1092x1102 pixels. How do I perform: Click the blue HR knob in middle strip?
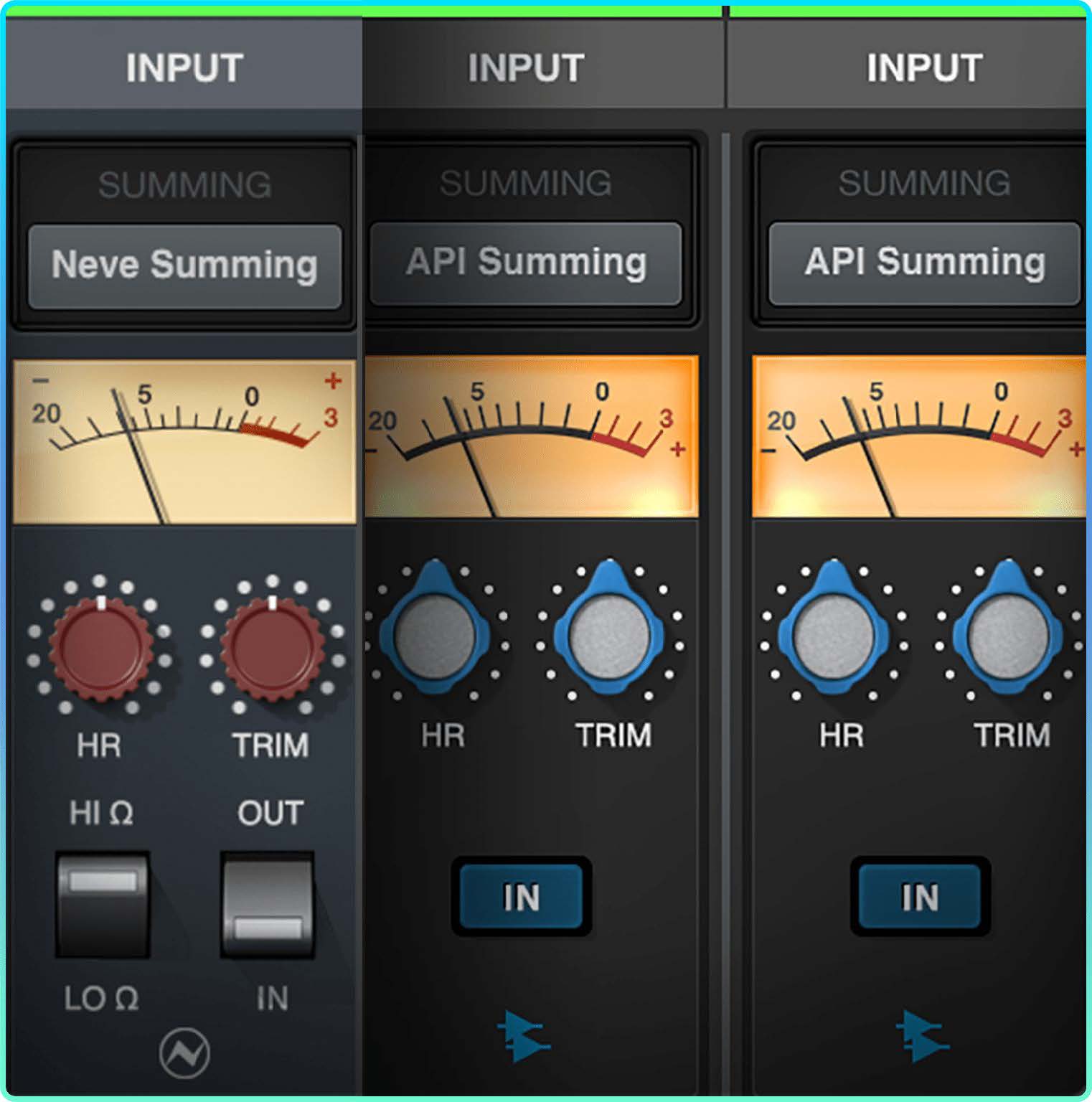pyautogui.click(x=435, y=636)
